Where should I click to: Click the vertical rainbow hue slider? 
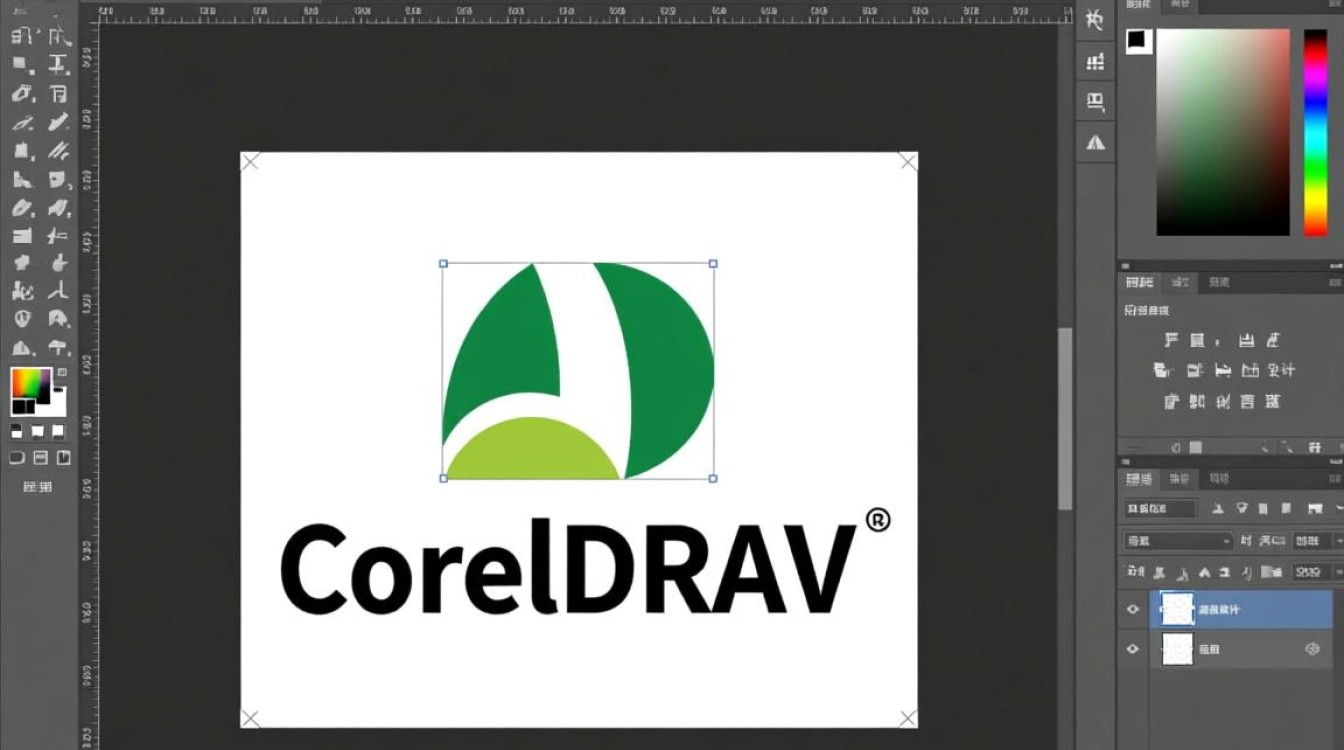1315,132
